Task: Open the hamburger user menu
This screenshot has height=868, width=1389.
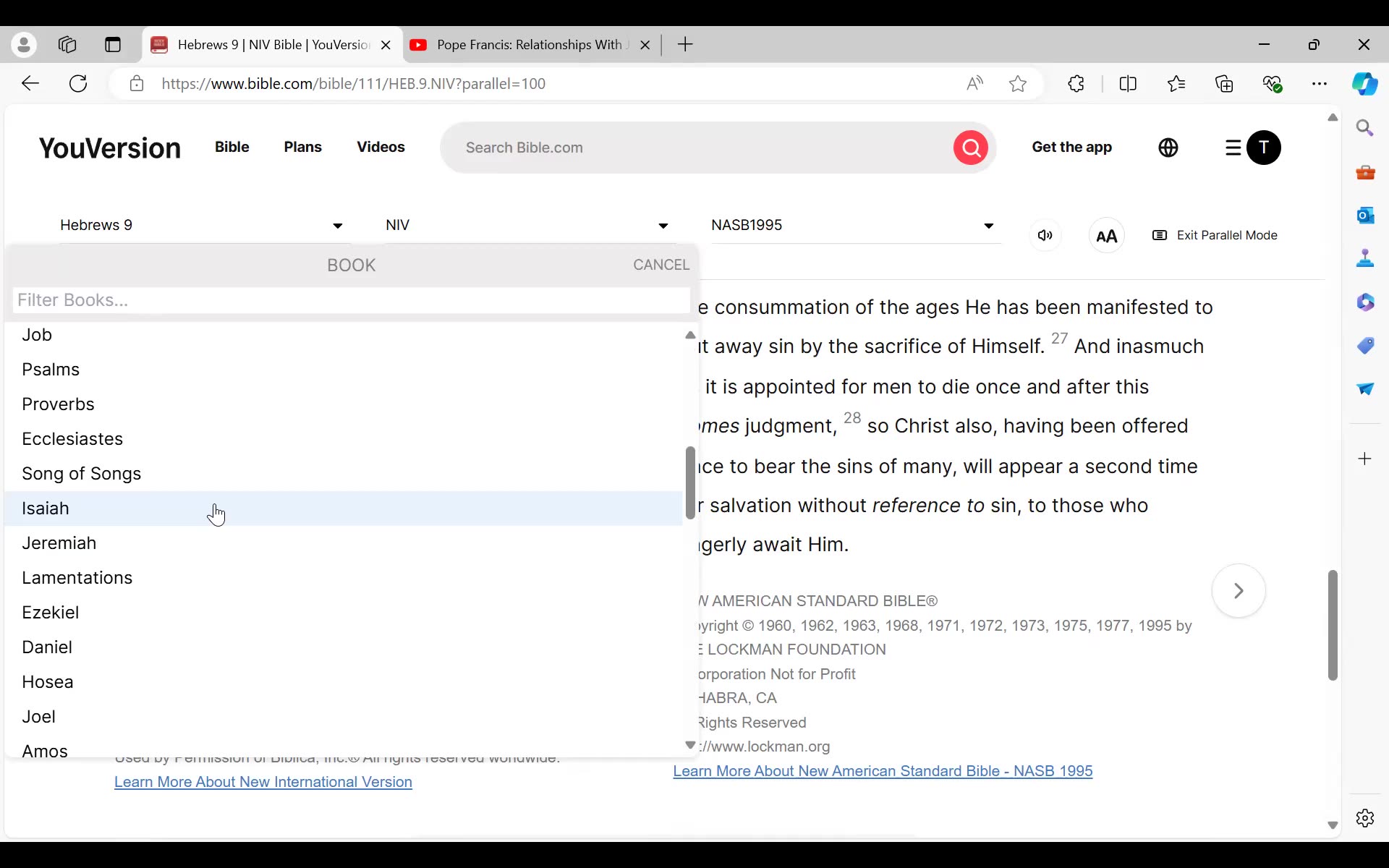Action: pyautogui.click(x=1233, y=148)
